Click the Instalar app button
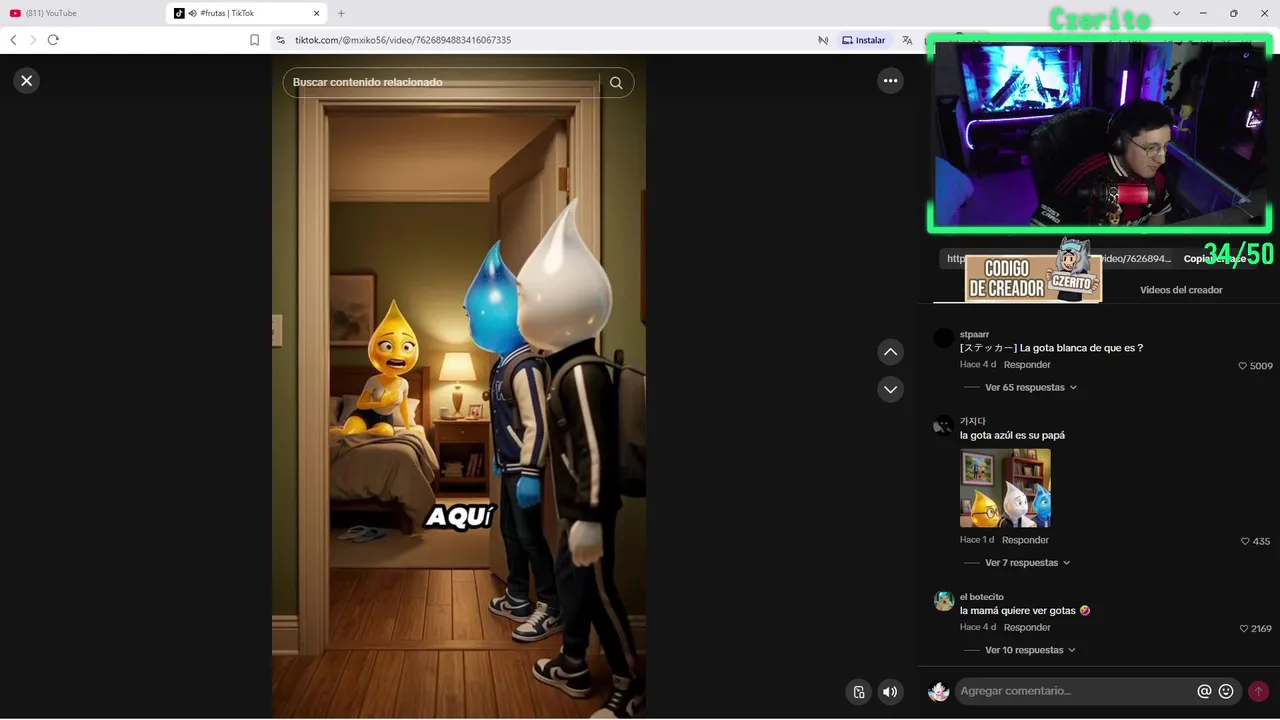The image size is (1280, 720). (864, 40)
